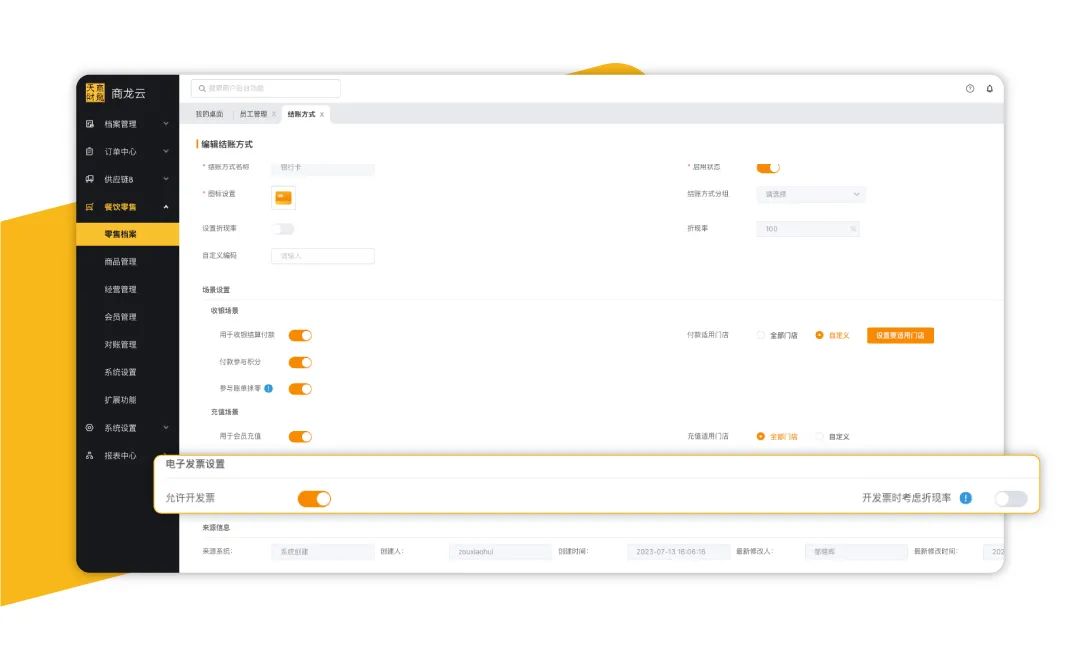Click the 订单中心 clipboard icon
Image resolution: width=1080 pixels, height=647 pixels.
90,152
